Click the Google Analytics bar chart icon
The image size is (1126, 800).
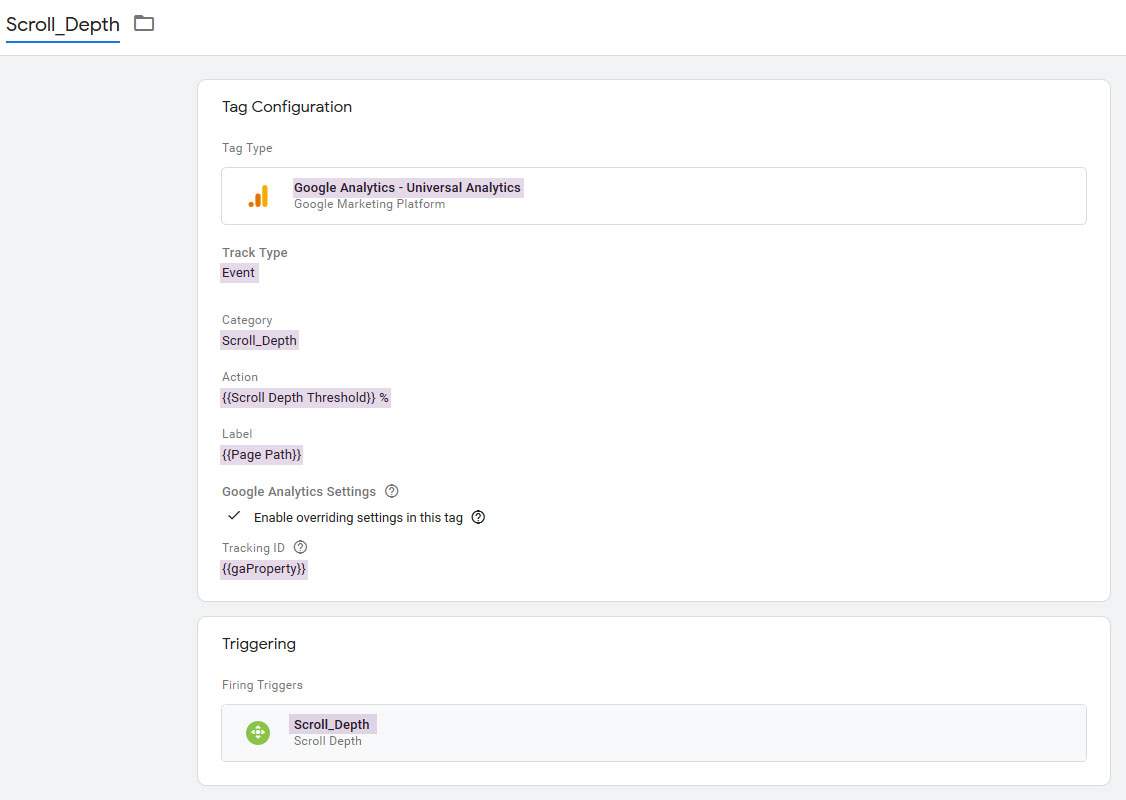[259, 196]
